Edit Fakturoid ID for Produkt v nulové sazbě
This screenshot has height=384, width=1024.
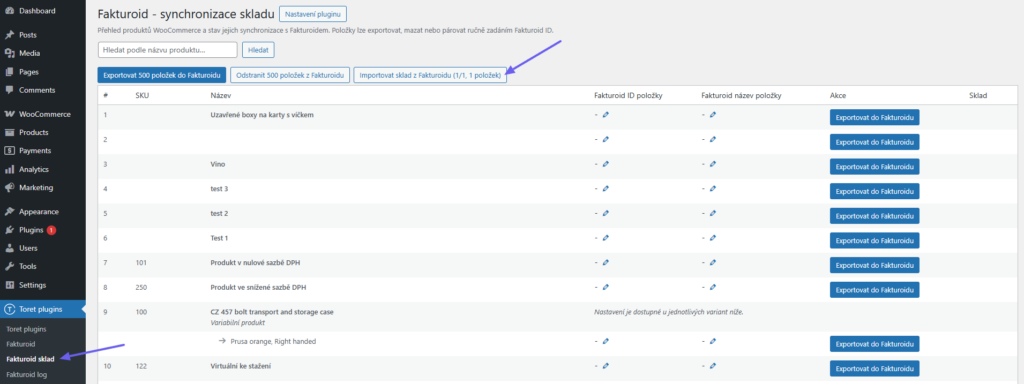pos(605,263)
